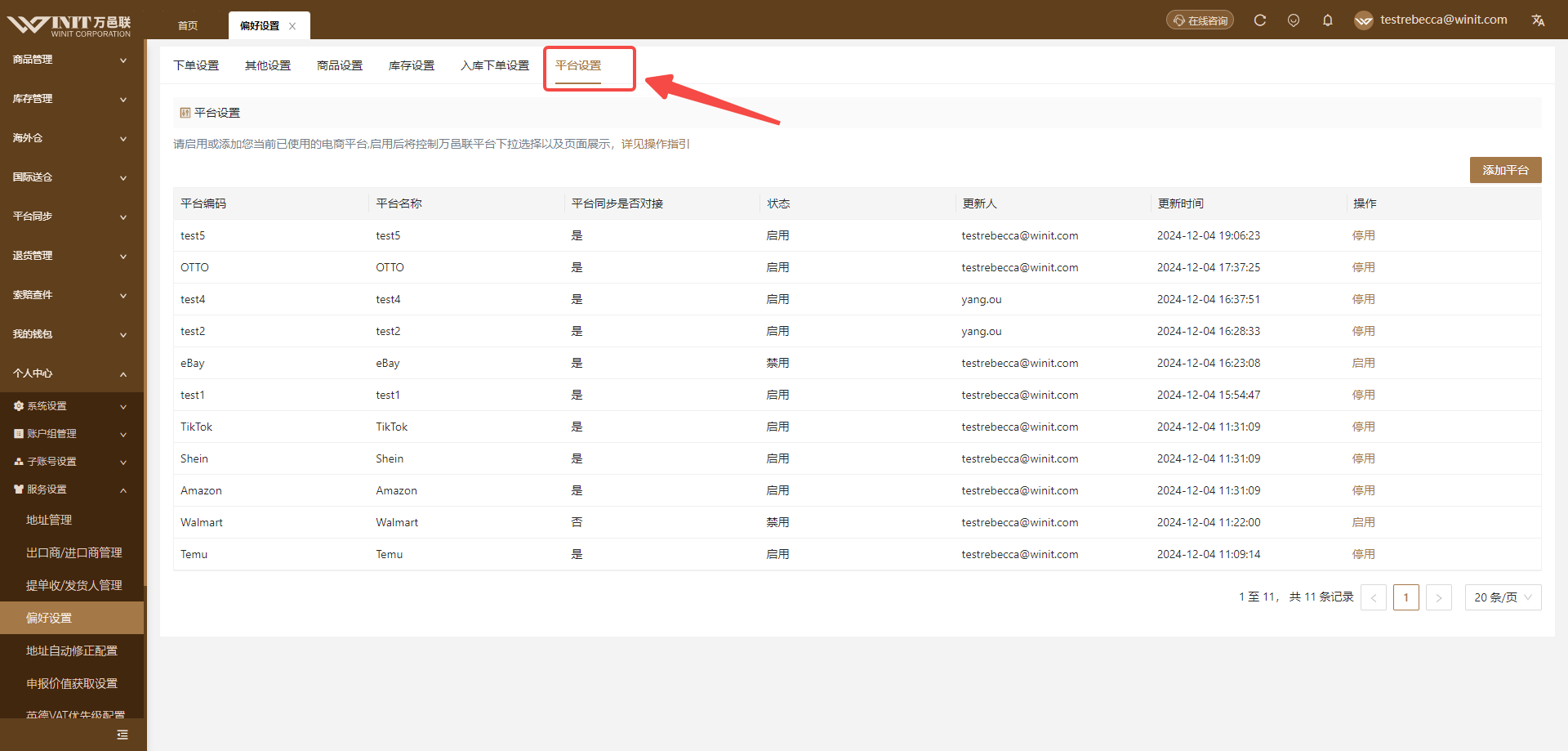Click 停用 for the Shein row
1568x751 pixels.
(x=1364, y=458)
